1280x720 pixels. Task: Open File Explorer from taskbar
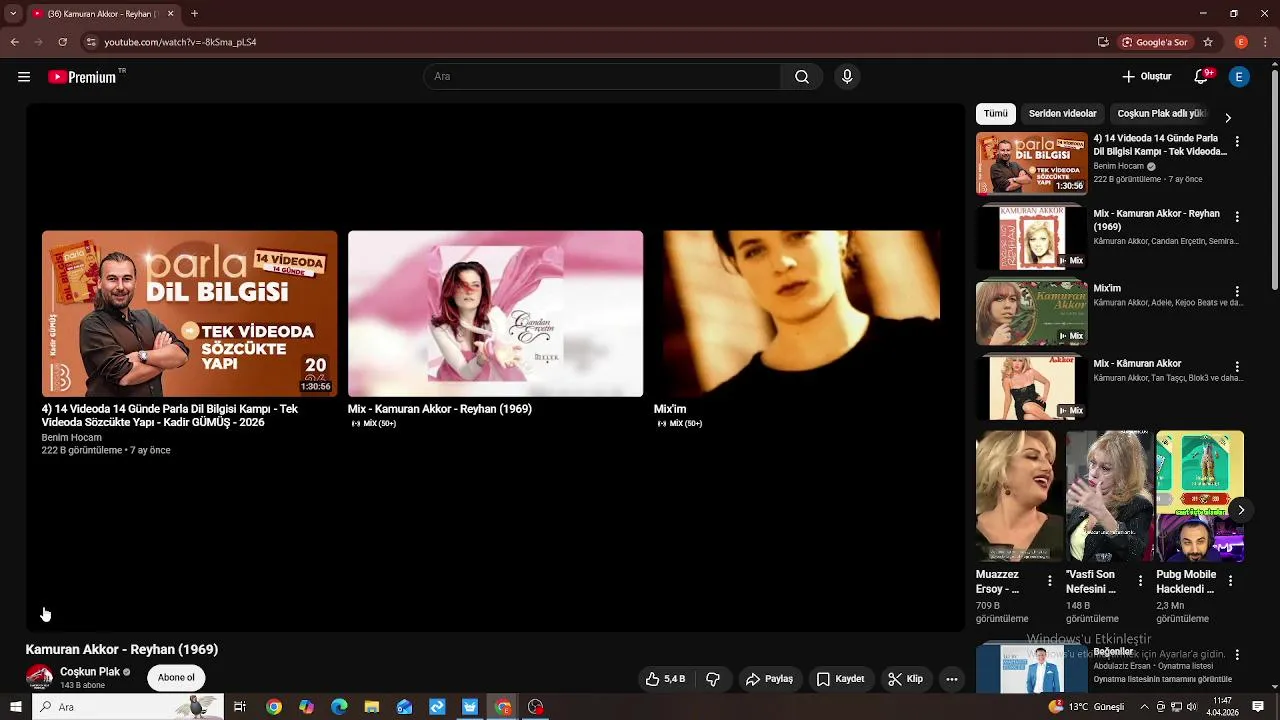tap(372, 707)
